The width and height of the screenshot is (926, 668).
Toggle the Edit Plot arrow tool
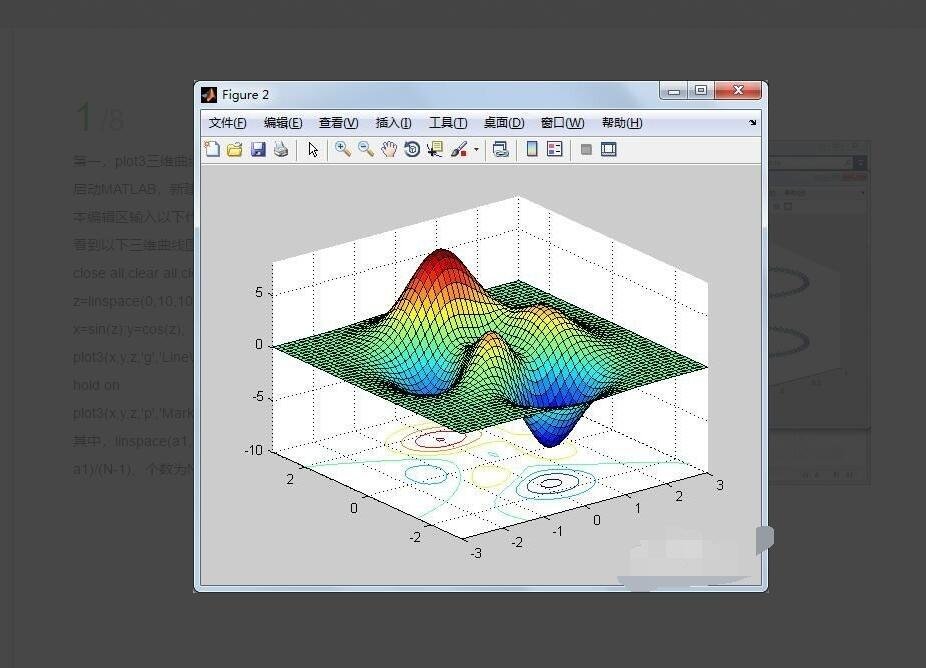313,149
